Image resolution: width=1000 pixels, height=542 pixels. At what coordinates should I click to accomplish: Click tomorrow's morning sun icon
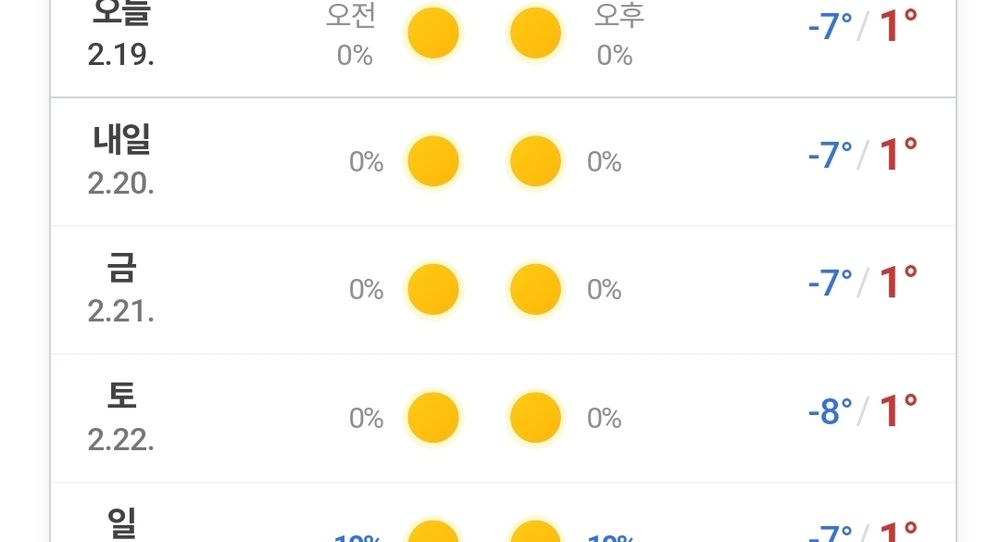[x=433, y=161]
